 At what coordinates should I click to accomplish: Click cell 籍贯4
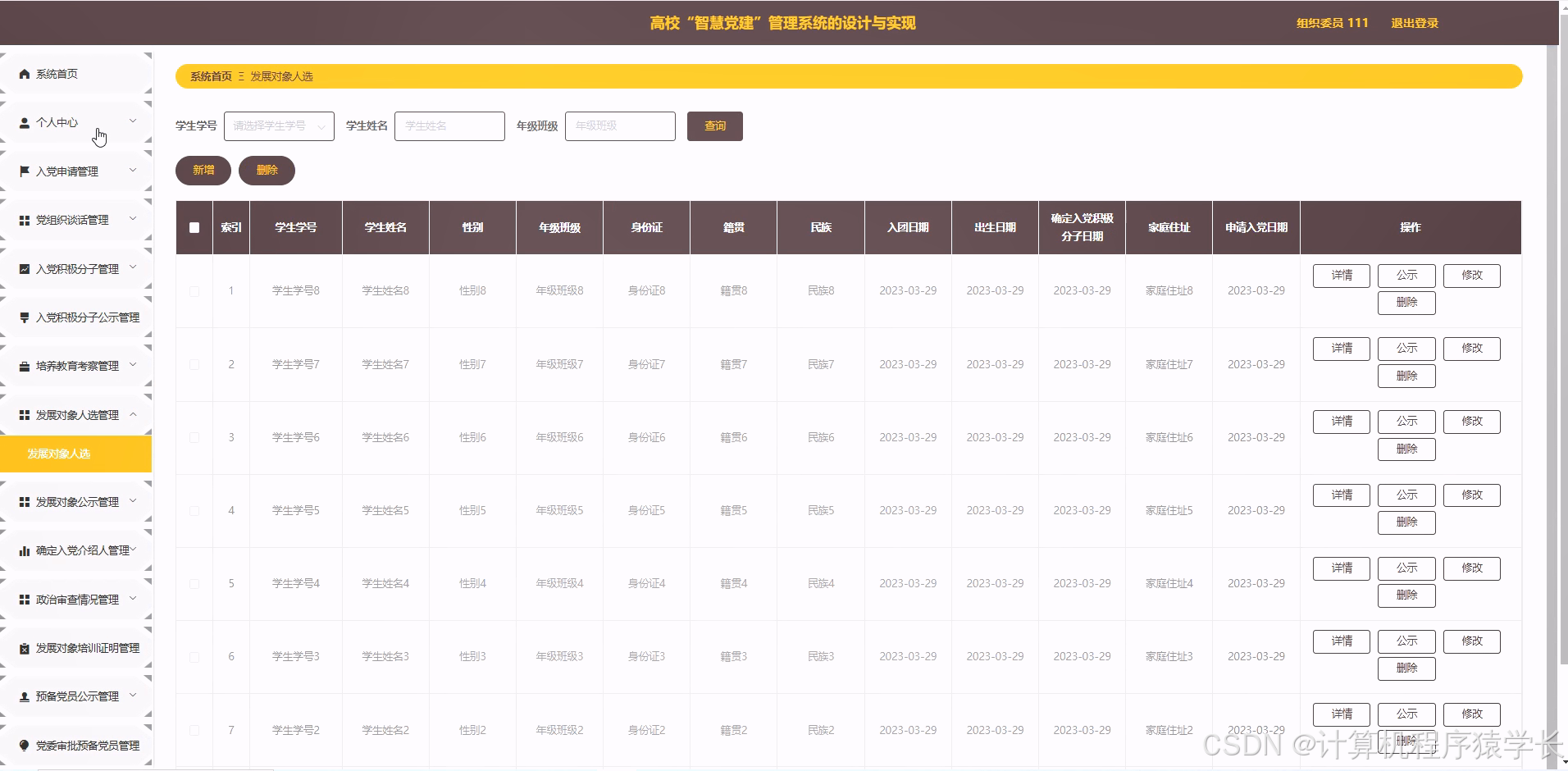pos(734,583)
